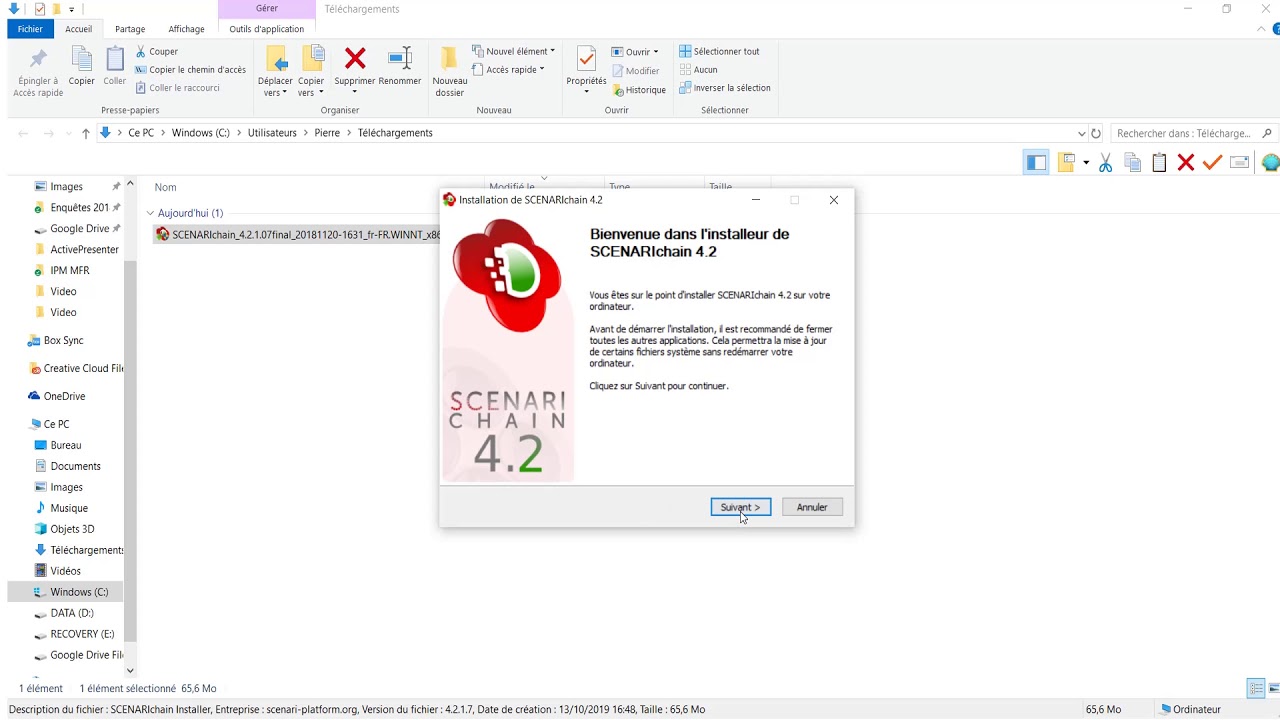
Task: Click Utilisateurs in the breadcrumb path
Action: pos(272,133)
